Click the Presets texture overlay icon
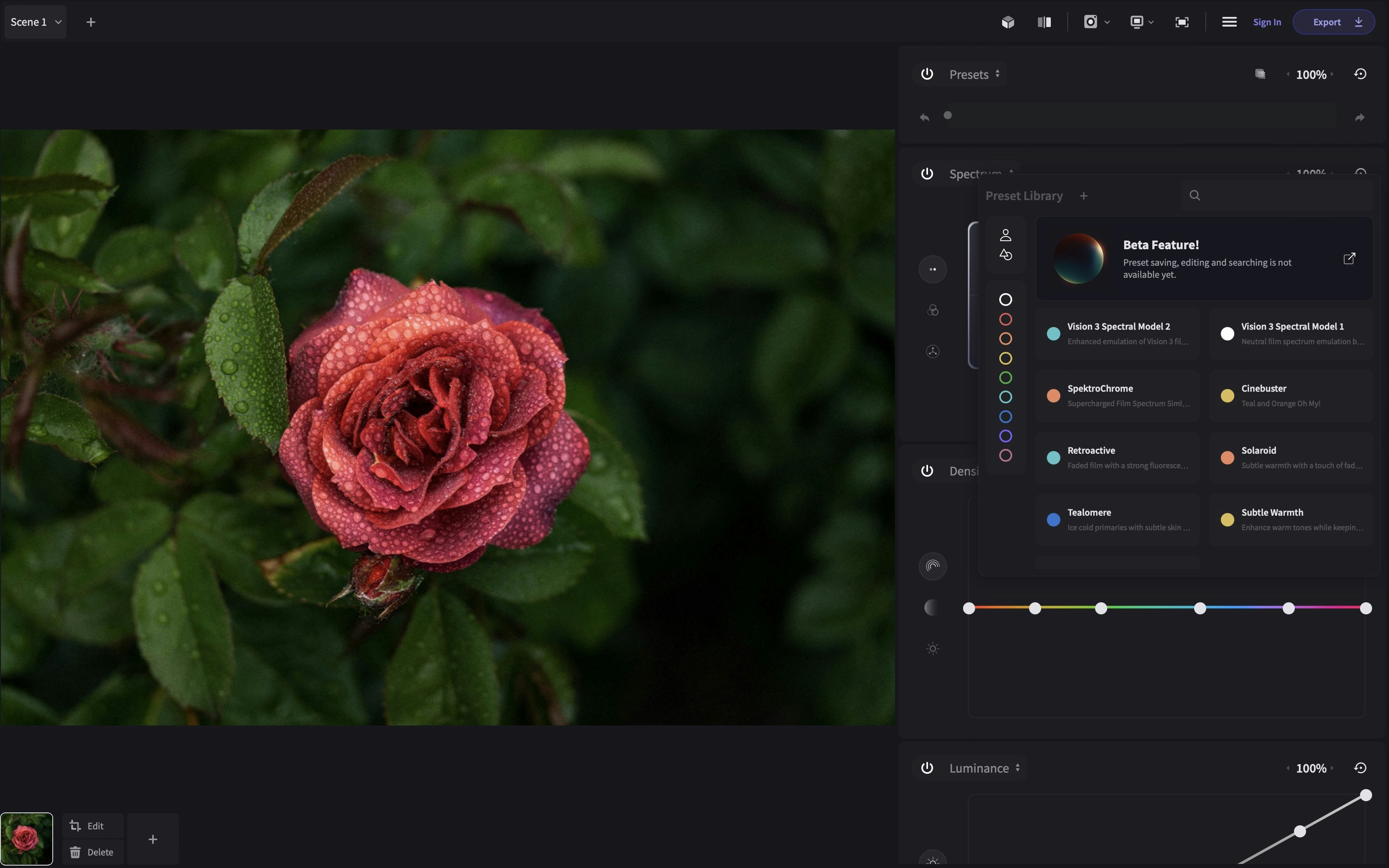1389x868 pixels. click(1260, 74)
